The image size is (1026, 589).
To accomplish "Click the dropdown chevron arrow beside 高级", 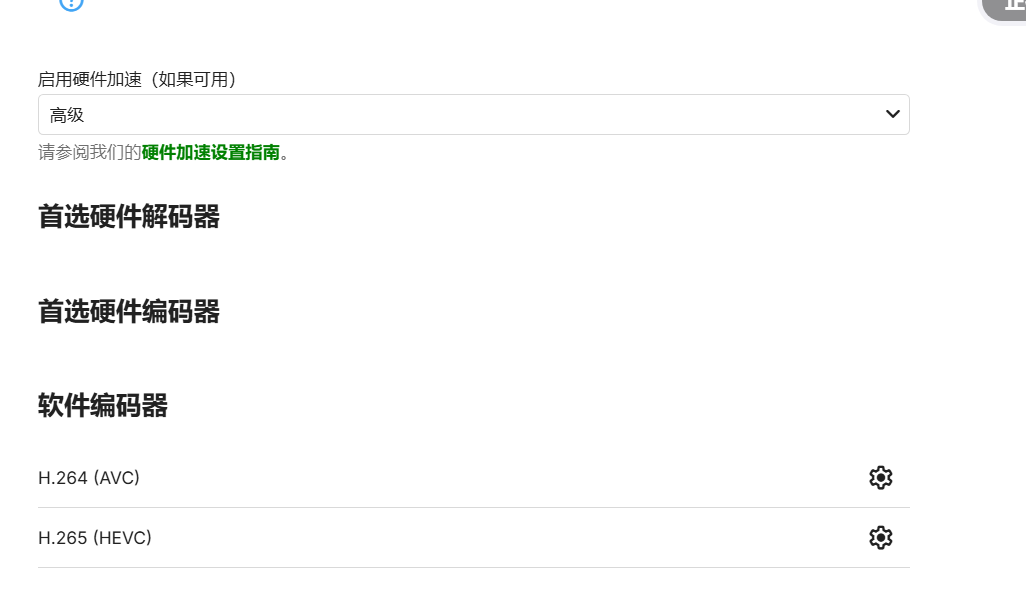I will point(893,114).
